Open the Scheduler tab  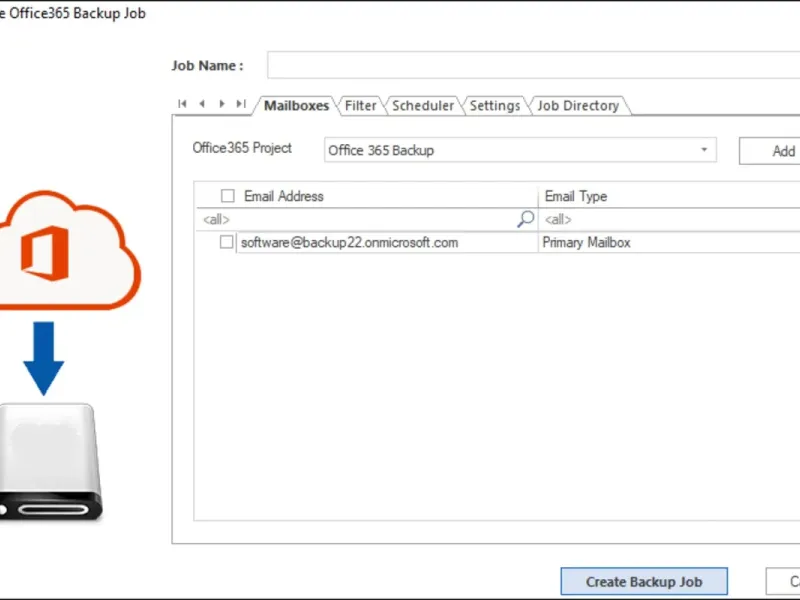click(x=423, y=106)
